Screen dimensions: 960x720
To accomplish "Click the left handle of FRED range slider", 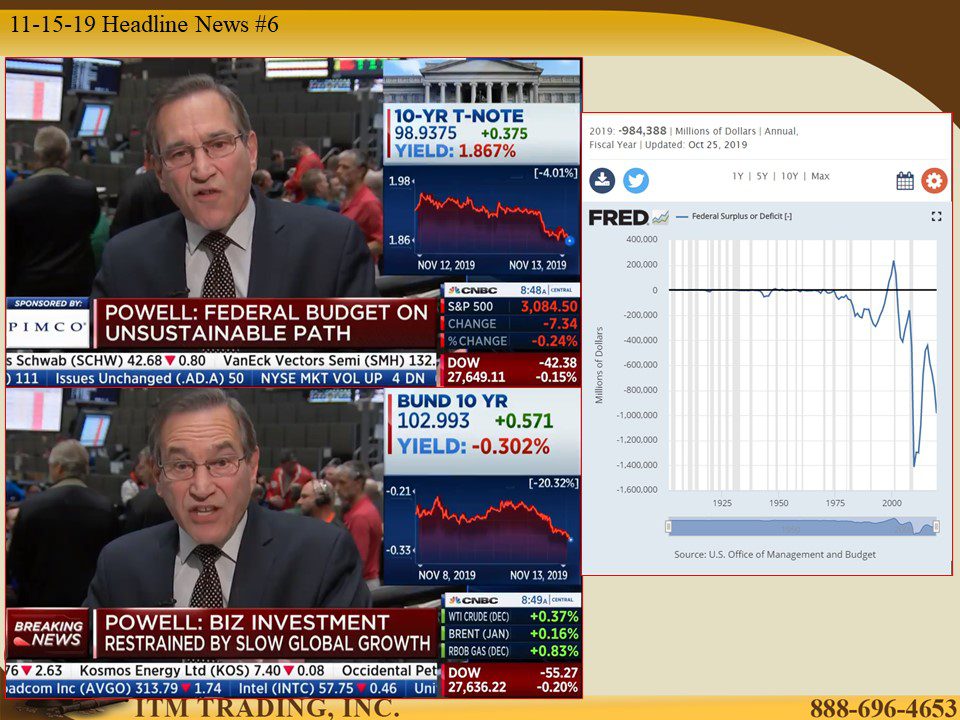I will 669,527.
